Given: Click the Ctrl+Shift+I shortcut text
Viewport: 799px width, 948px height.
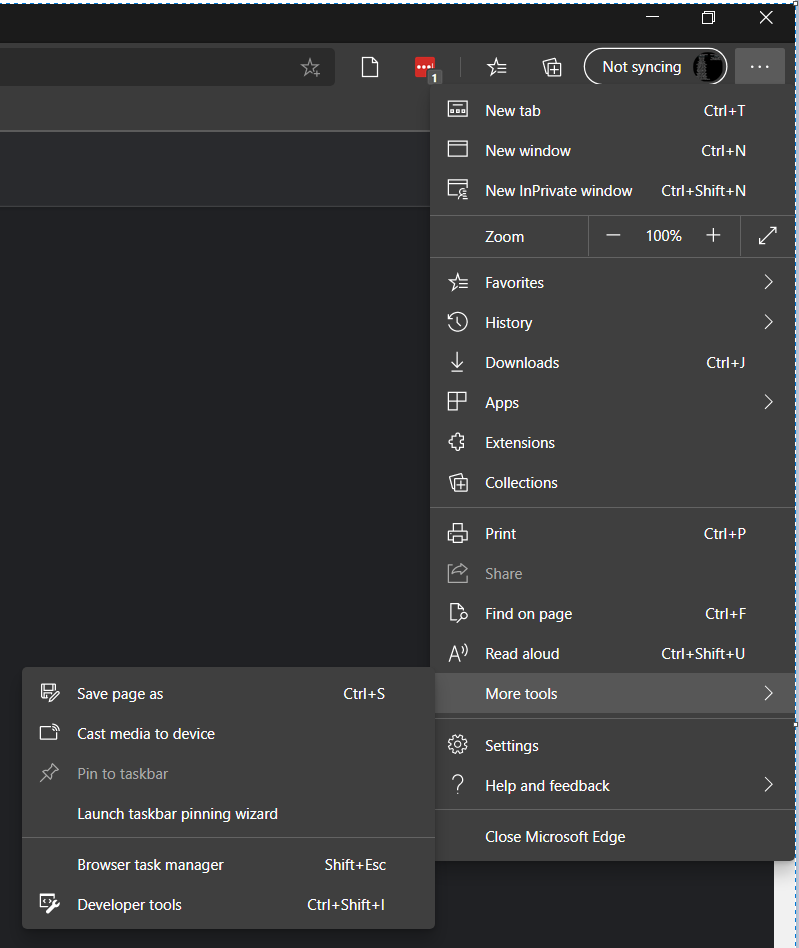Looking at the screenshot, I should click(x=346, y=904).
